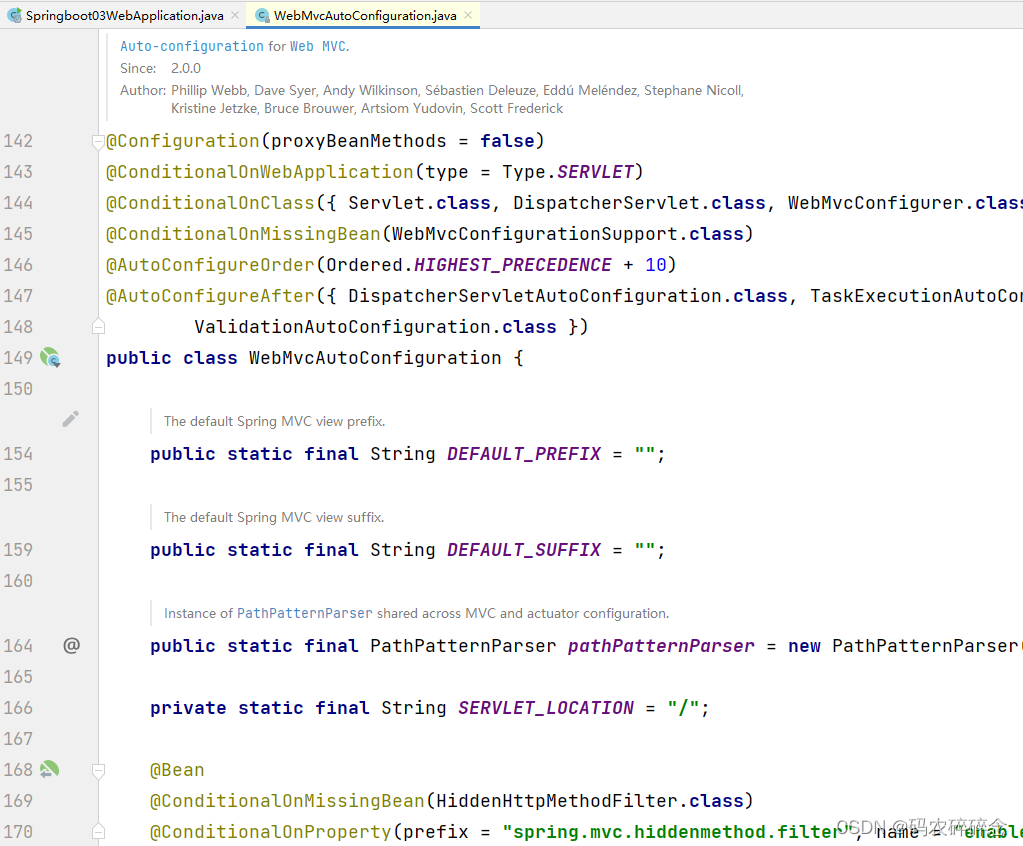This screenshot has width=1023, height=846.
Task: Click the @AutoConfigureOrder annotation
Action: 210,265
